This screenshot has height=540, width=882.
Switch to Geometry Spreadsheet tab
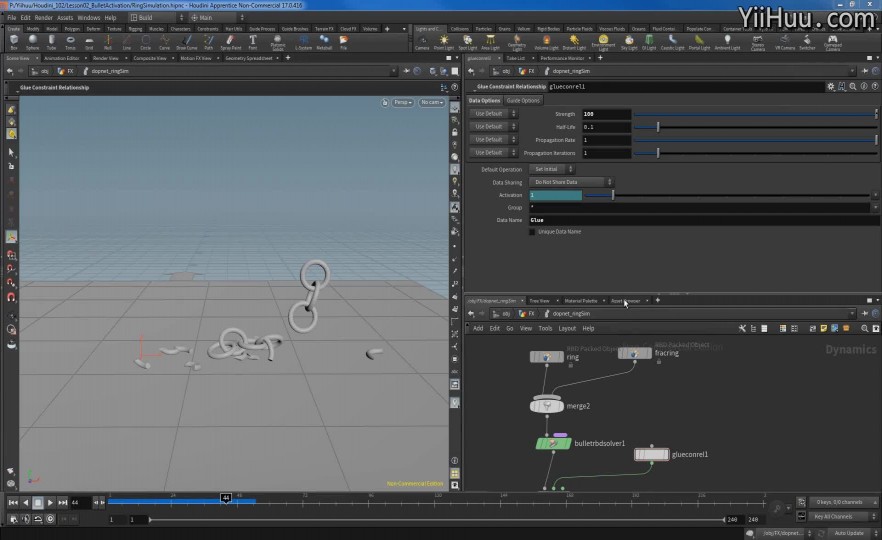249,58
